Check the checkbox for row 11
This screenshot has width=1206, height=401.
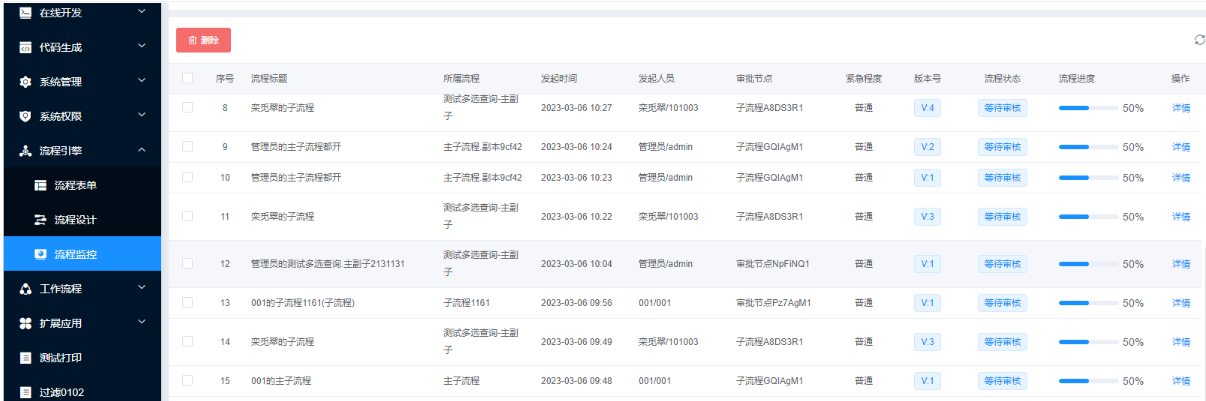[x=187, y=216]
